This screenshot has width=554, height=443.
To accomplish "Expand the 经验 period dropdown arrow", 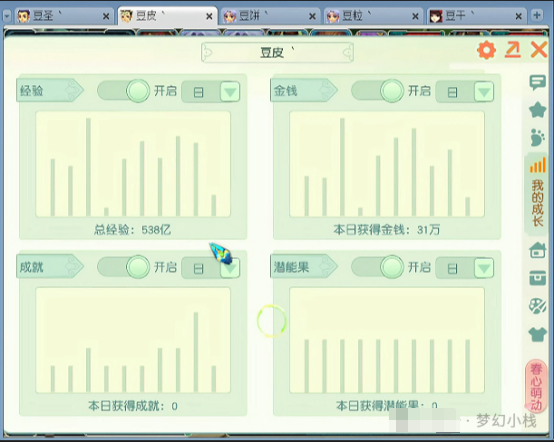I will point(230,92).
